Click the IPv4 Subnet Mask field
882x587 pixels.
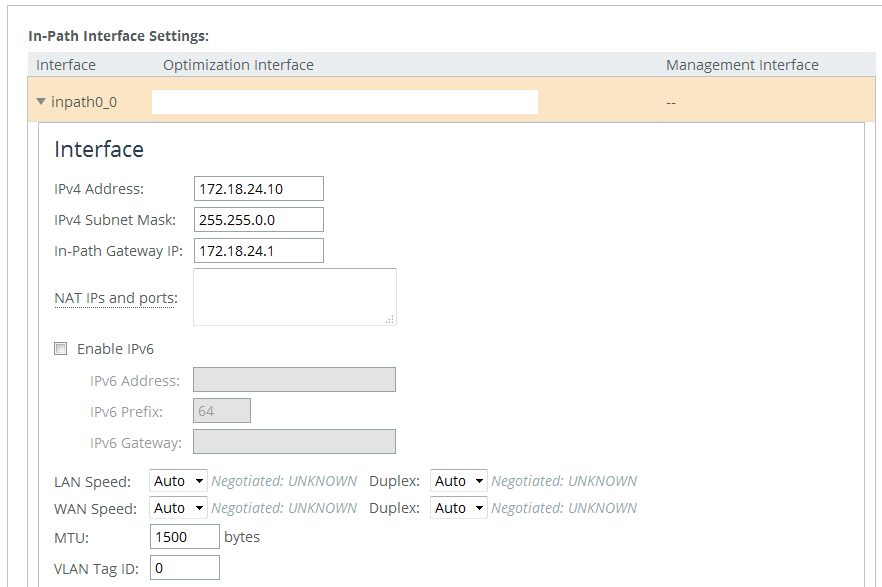coord(259,219)
